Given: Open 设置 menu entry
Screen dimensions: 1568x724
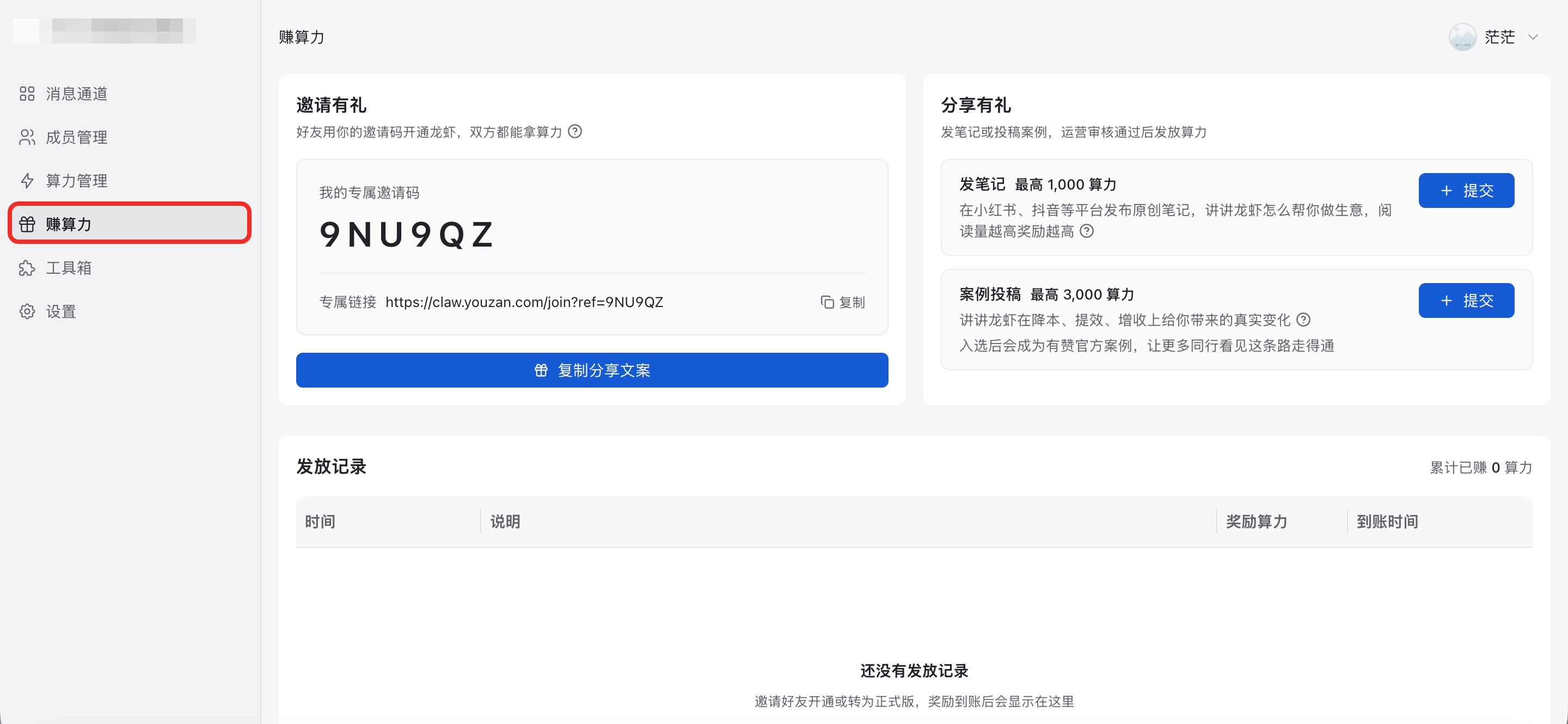Looking at the screenshot, I should 130,311.
